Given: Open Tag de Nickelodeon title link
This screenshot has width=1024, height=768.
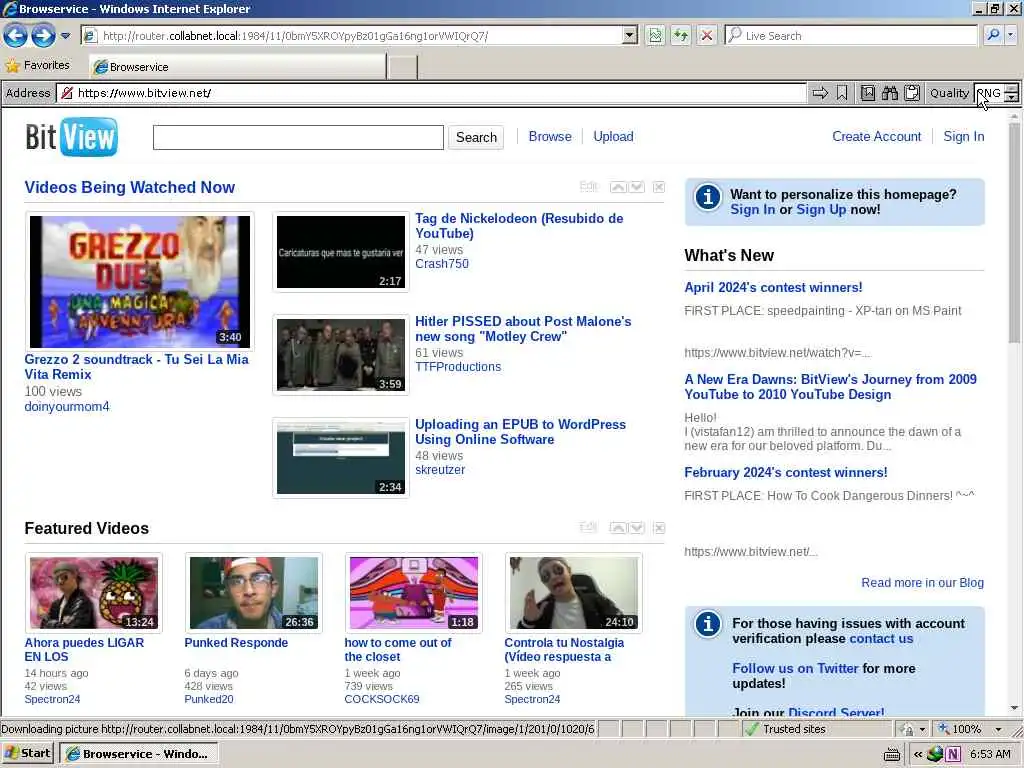Looking at the screenshot, I should [x=519, y=225].
